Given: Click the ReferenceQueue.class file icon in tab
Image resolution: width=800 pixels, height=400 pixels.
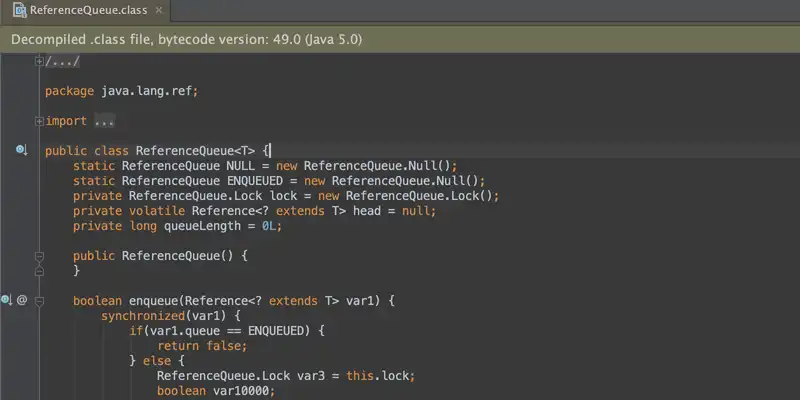Looking at the screenshot, I should point(18,11).
